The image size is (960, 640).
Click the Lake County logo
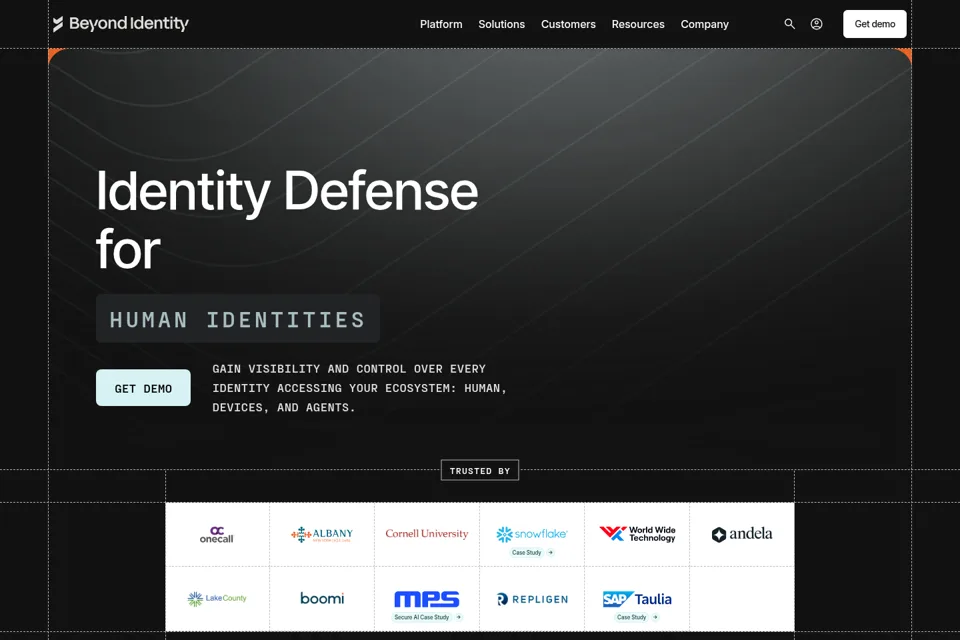217,598
